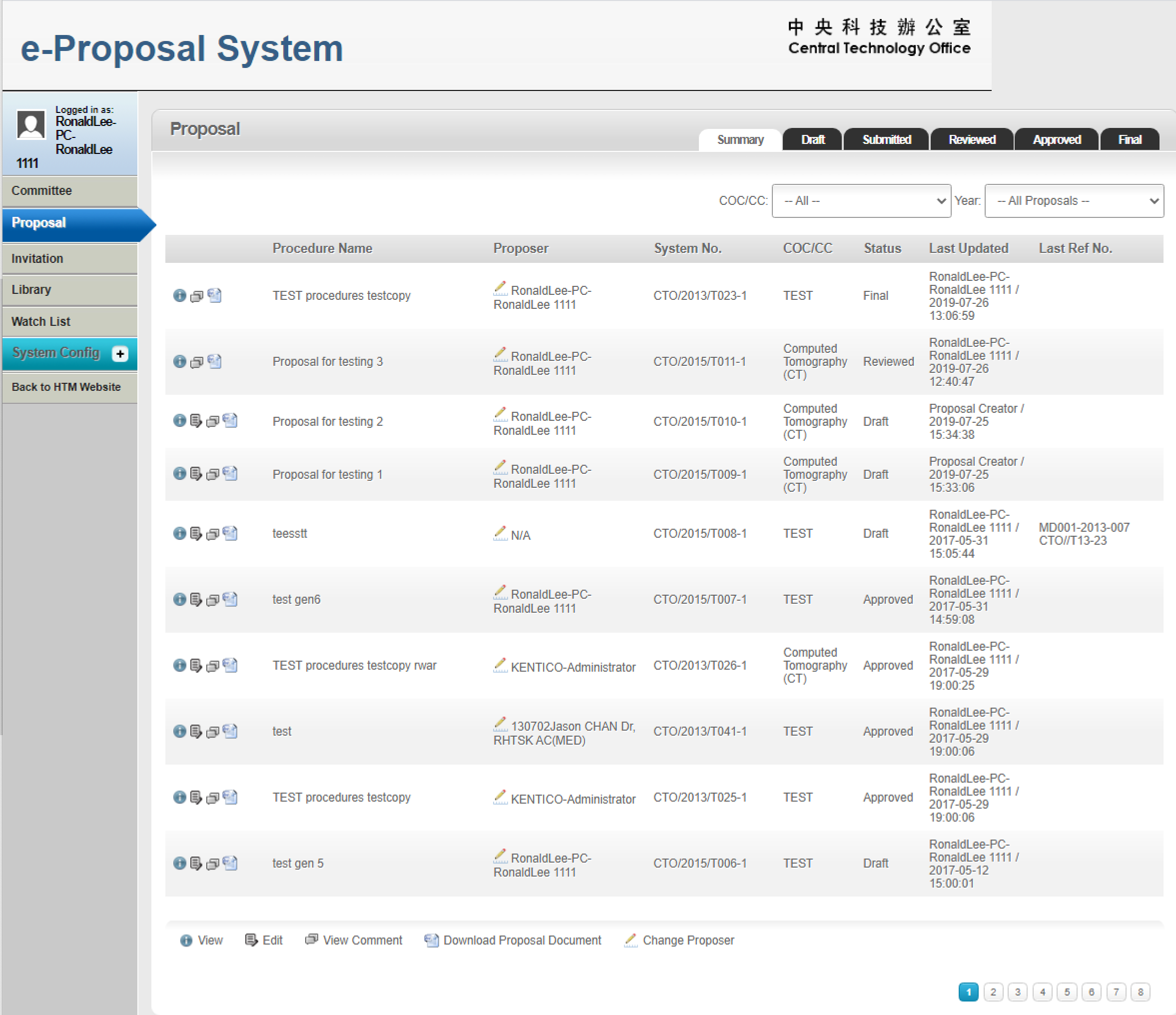Image resolution: width=1176 pixels, height=1015 pixels.
Task: Select current page 1 button
Action: [x=968, y=992]
